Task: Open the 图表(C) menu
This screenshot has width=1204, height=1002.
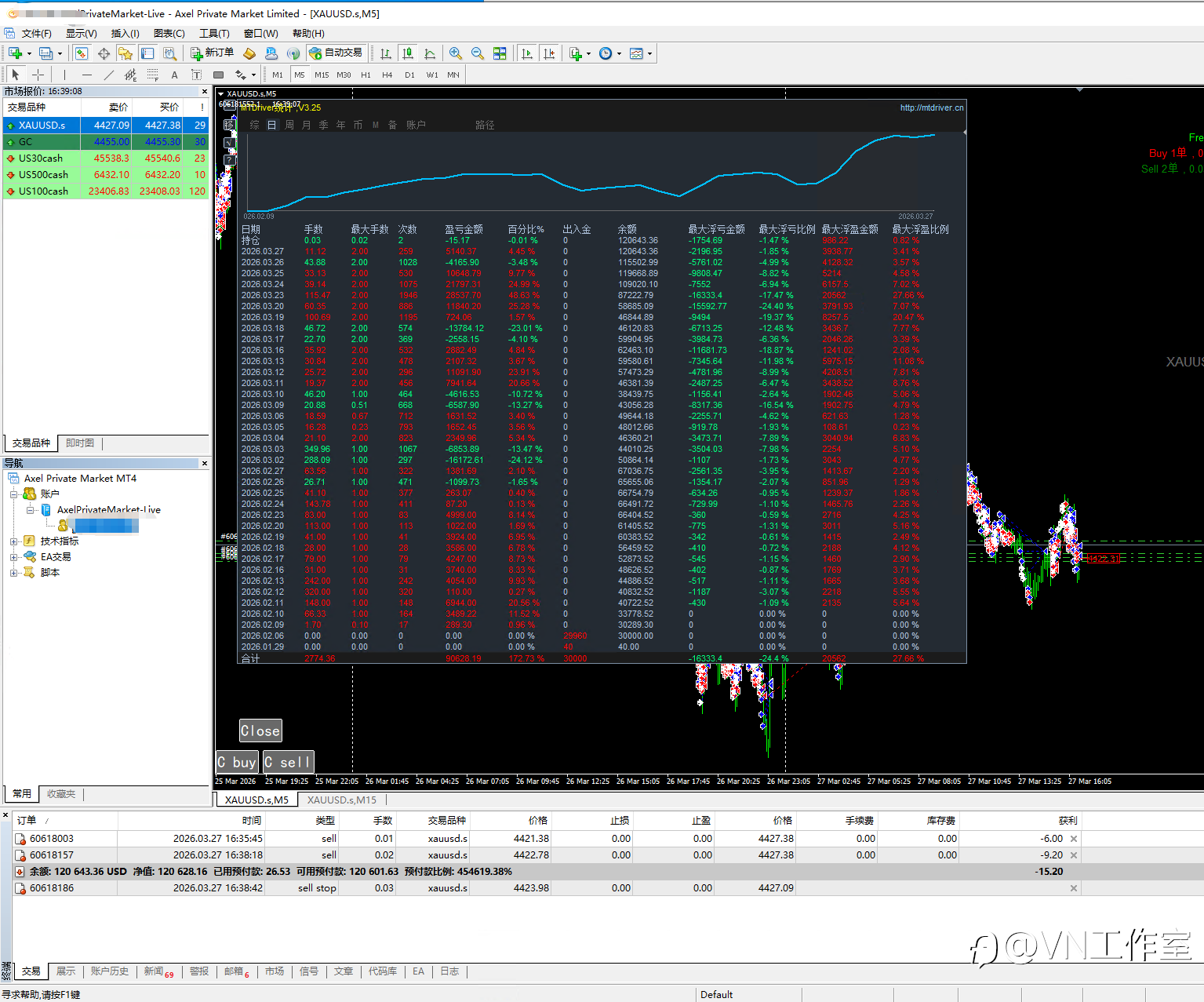Action: tap(169, 33)
